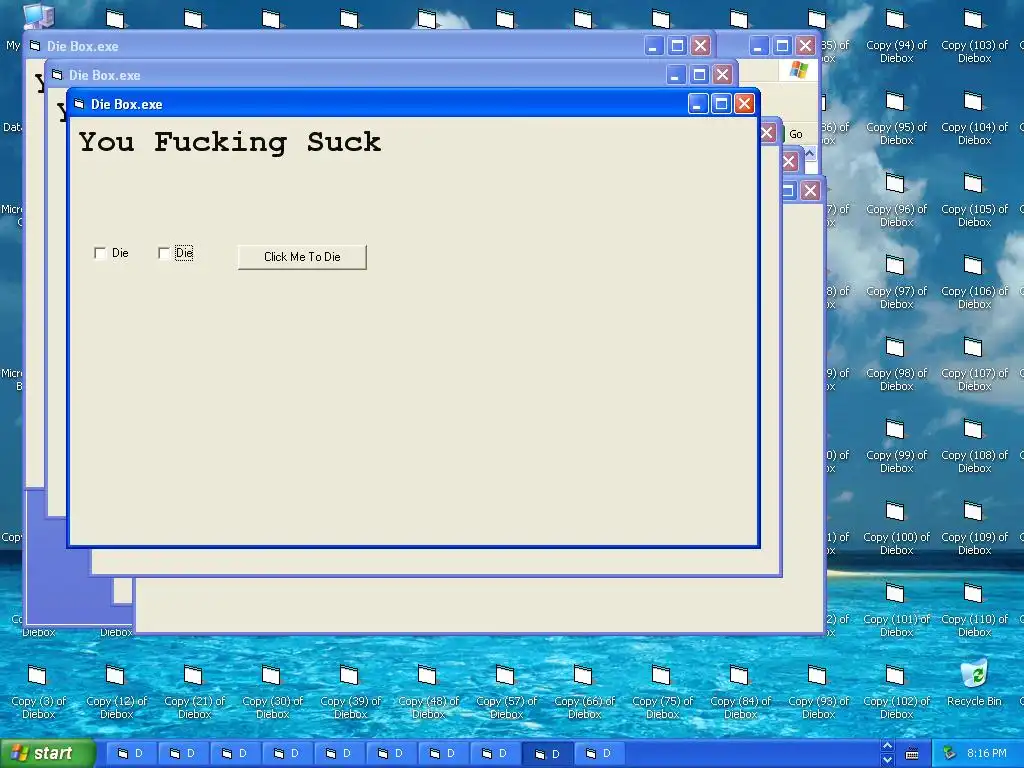
Task: Pick the Copy (97) of Diebox icon
Action: coord(896,282)
